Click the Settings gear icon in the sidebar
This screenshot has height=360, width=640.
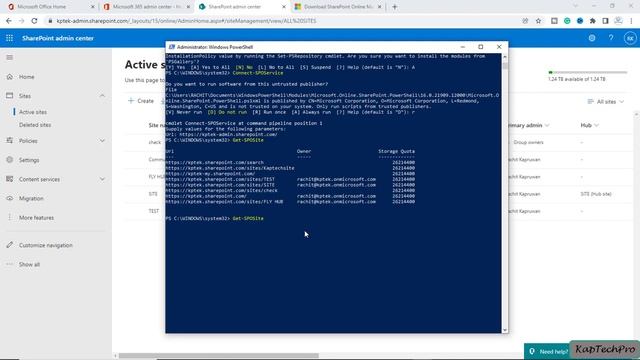click(x=10, y=160)
